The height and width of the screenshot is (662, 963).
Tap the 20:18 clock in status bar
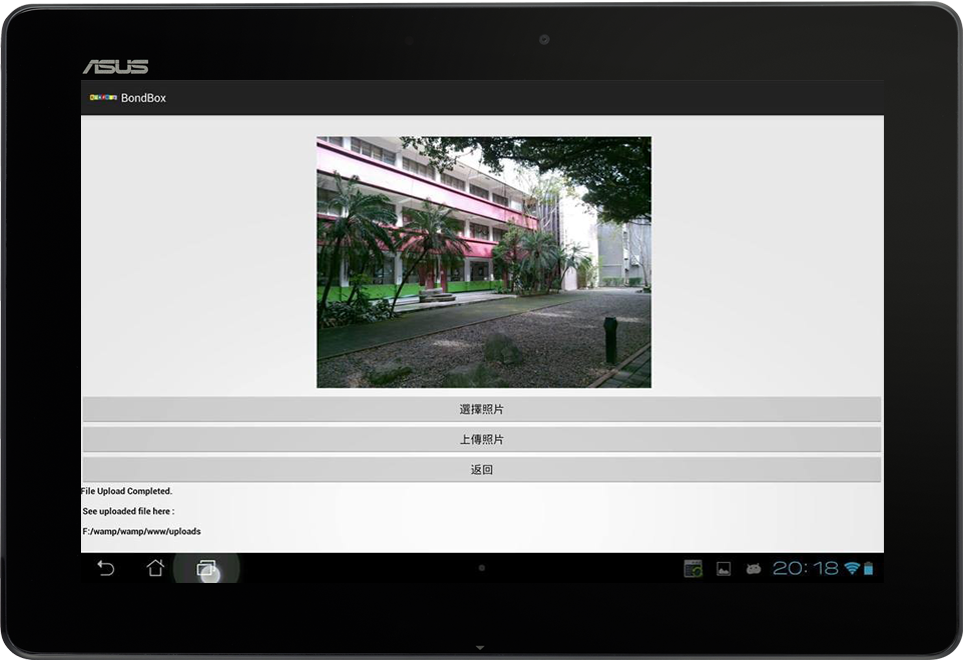point(805,568)
